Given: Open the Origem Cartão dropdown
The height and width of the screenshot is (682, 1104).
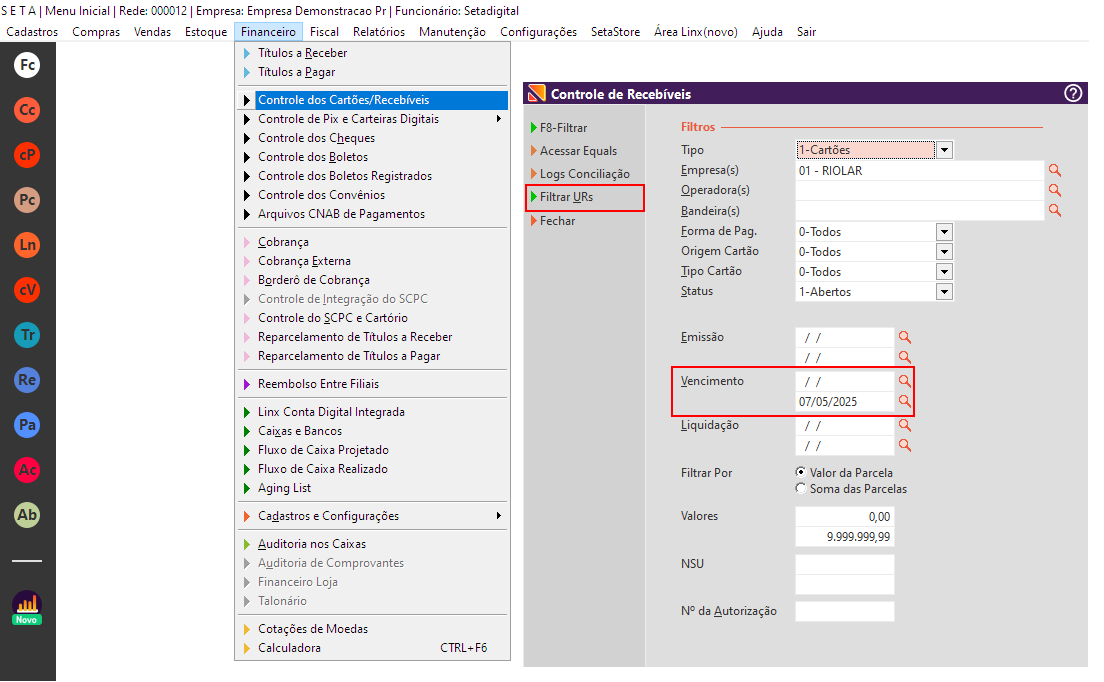Looking at the screenshot, I should click(944, 251).
